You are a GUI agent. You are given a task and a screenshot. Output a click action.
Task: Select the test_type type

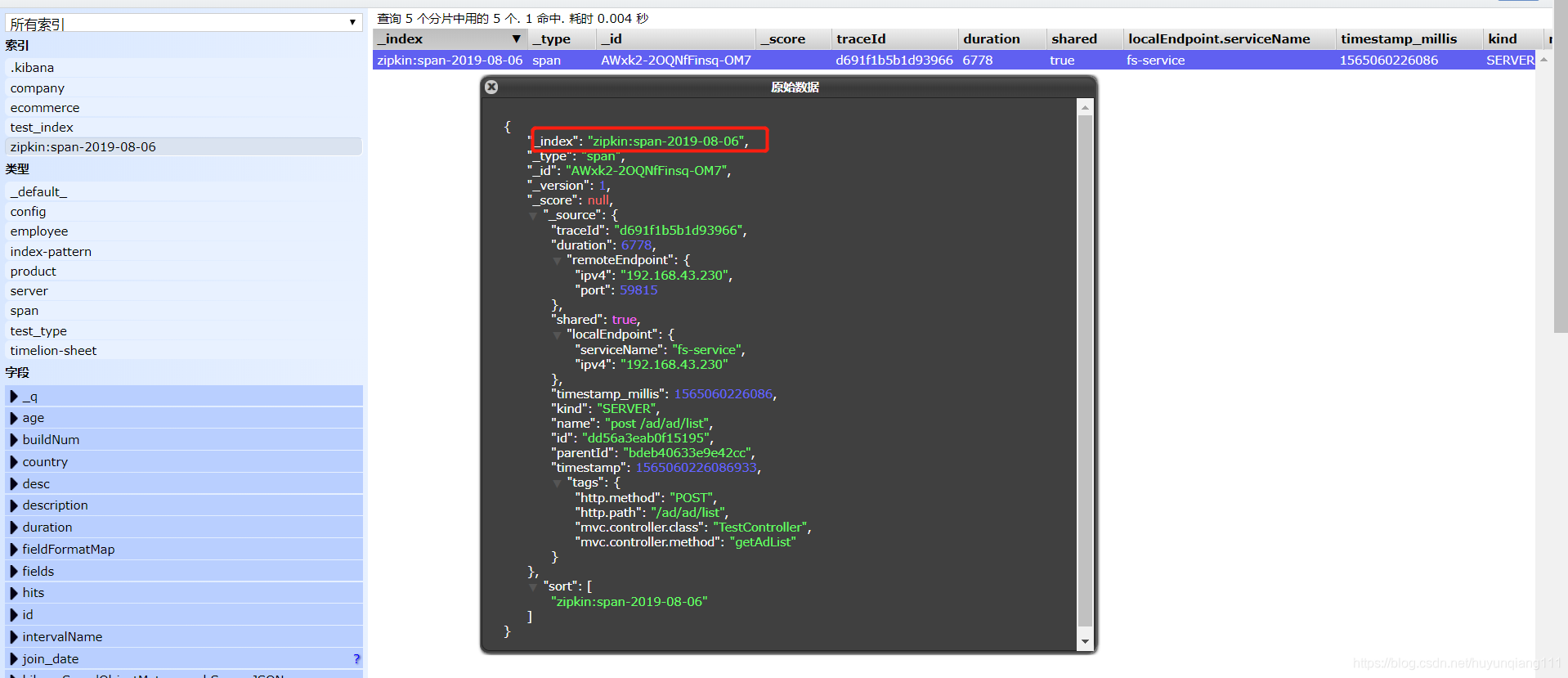pyautogui.click(x=184, y=330)
